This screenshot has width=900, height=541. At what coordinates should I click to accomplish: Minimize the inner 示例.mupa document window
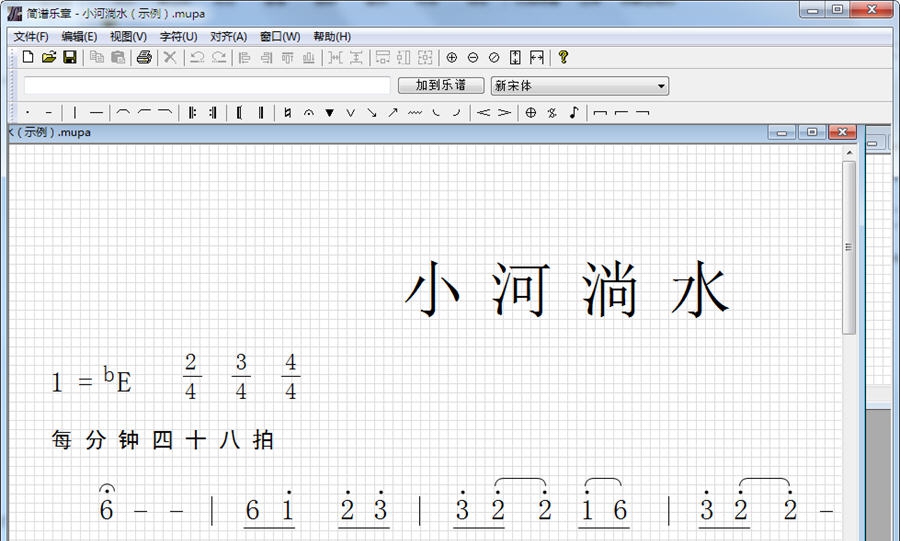781,133
